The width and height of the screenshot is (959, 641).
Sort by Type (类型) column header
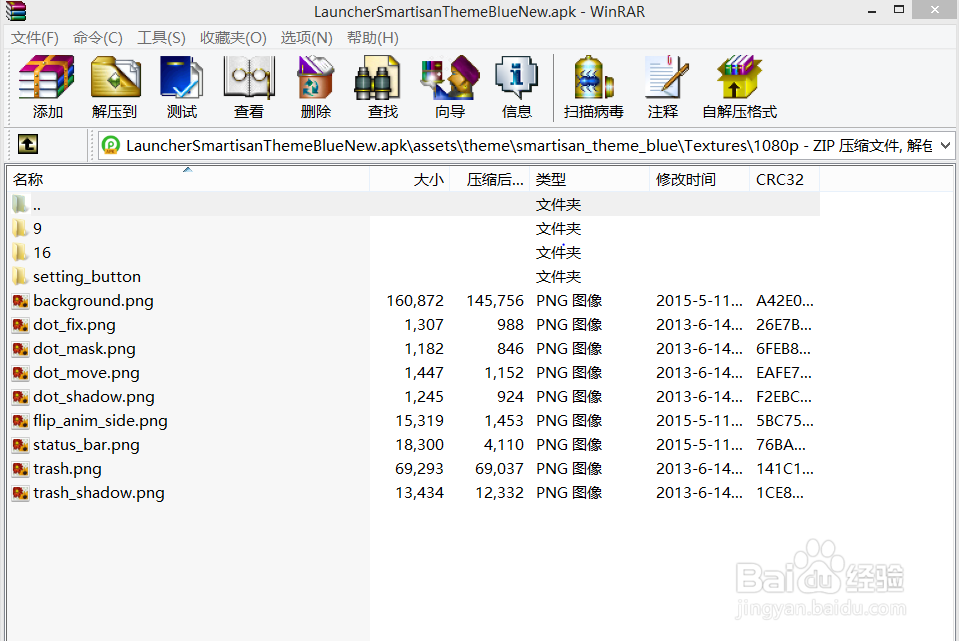[x=590, y=179]
